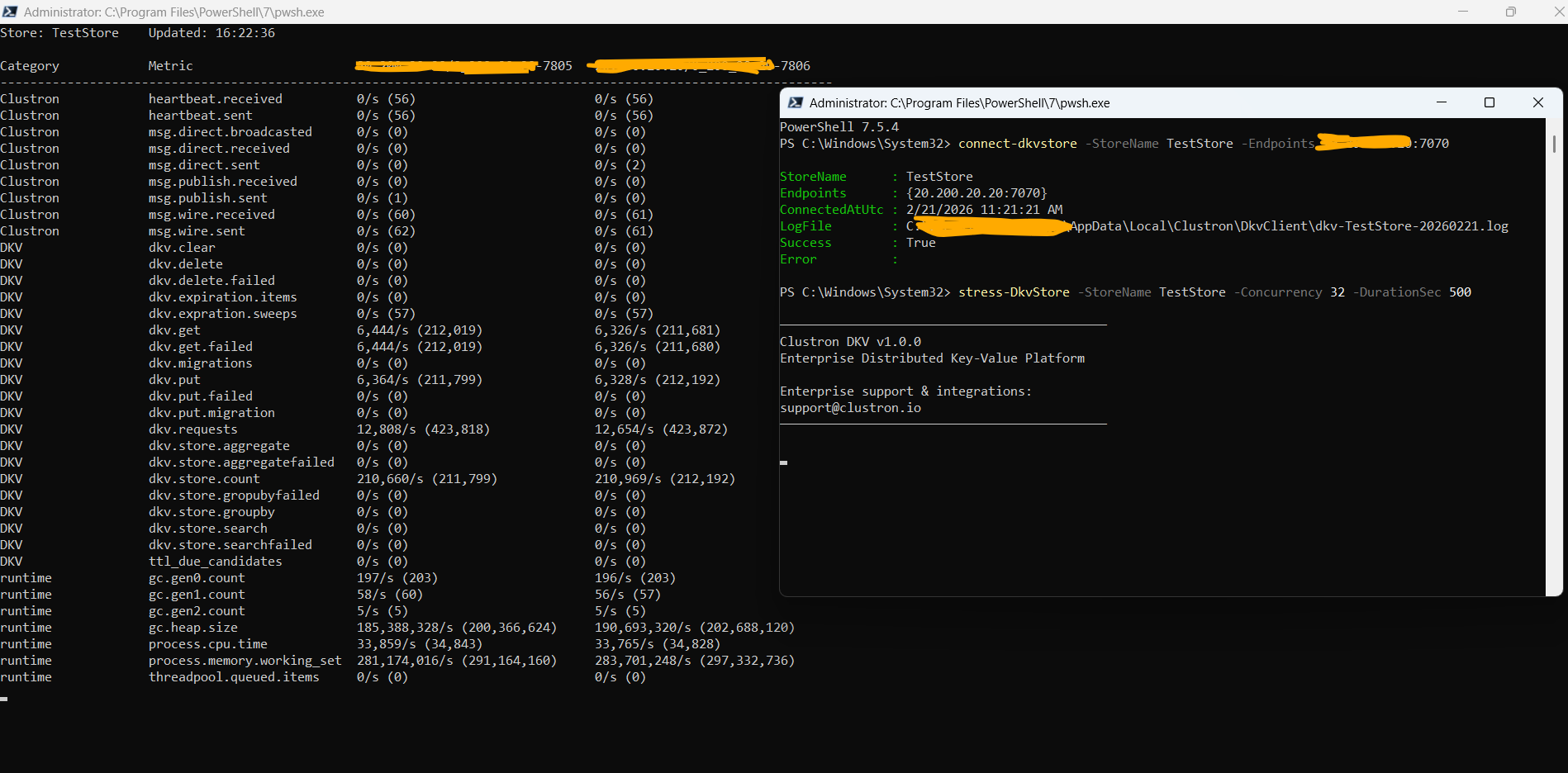Viewport: 1568px width, 773px height.
Task: Click 'ttl_due_candidates' metric
Action: point(216,562)
